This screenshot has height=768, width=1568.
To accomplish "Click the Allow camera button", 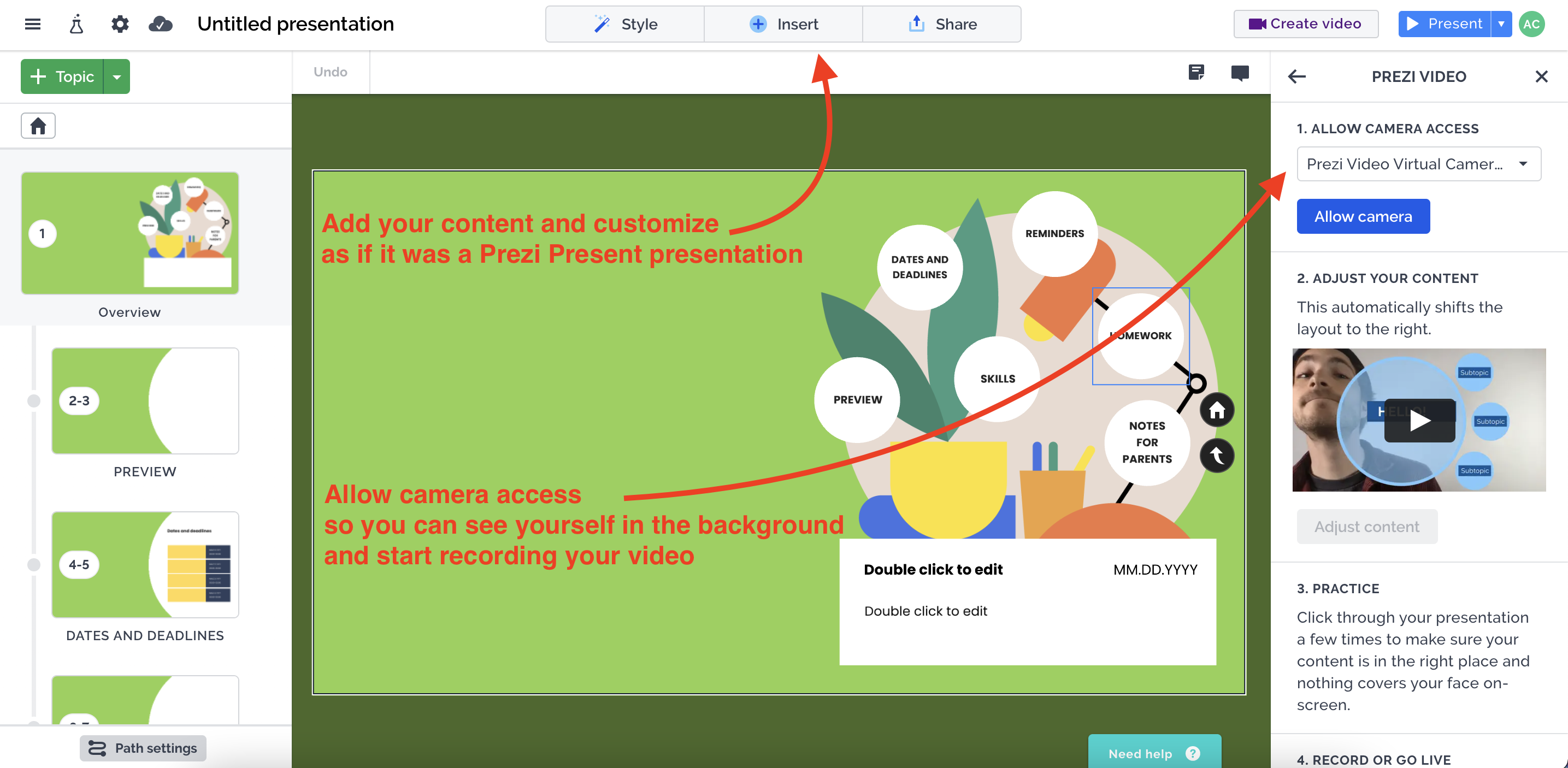I will (x=1363, y=217).
